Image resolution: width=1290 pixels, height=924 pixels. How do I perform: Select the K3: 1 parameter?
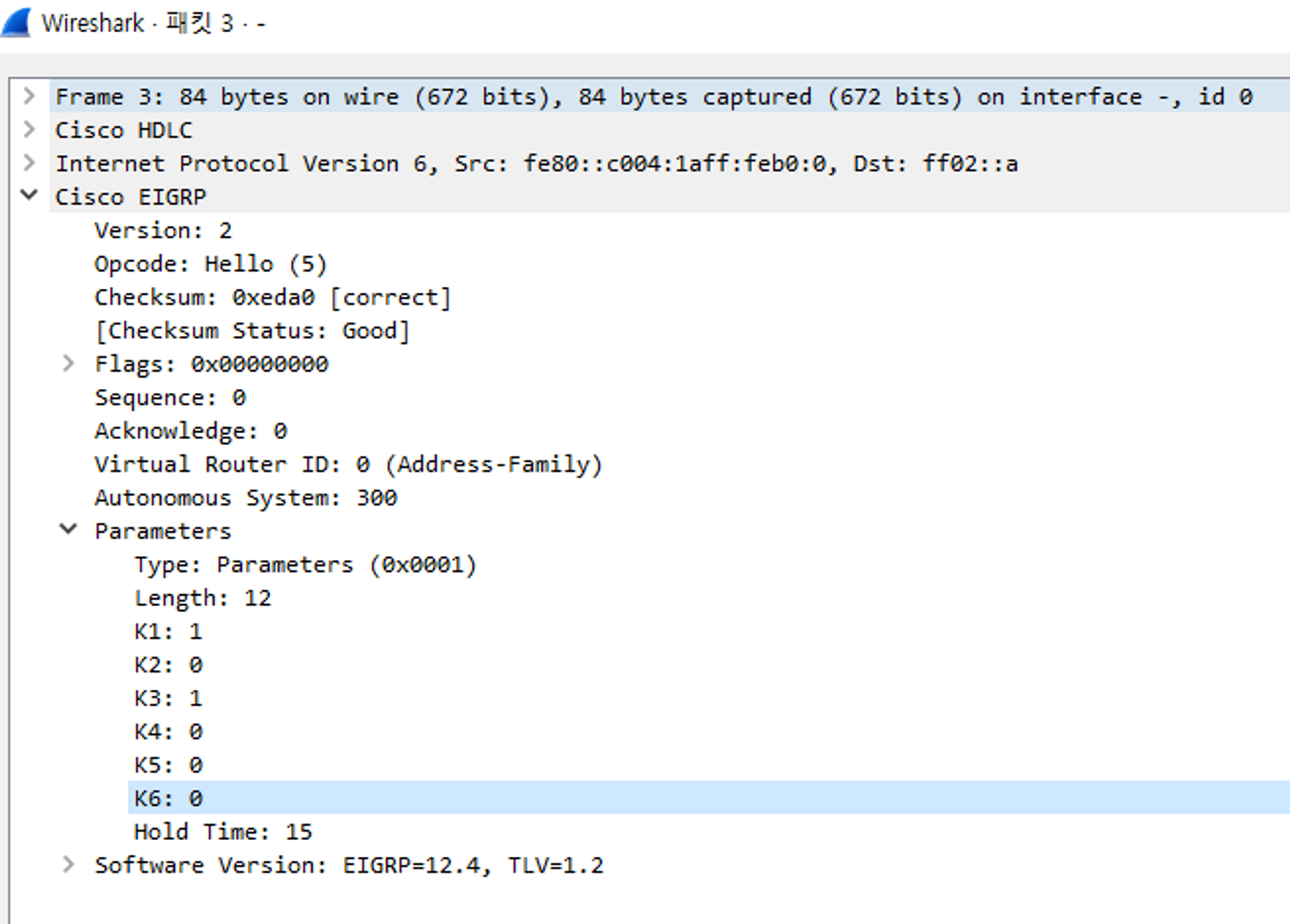[168, 698]
